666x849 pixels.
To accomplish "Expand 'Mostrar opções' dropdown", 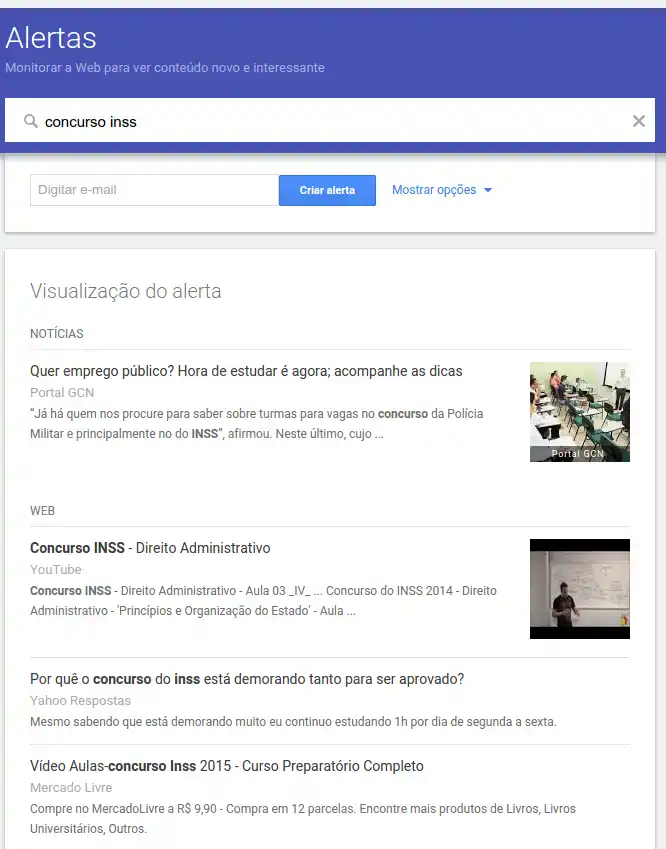I will click(442, 190).
